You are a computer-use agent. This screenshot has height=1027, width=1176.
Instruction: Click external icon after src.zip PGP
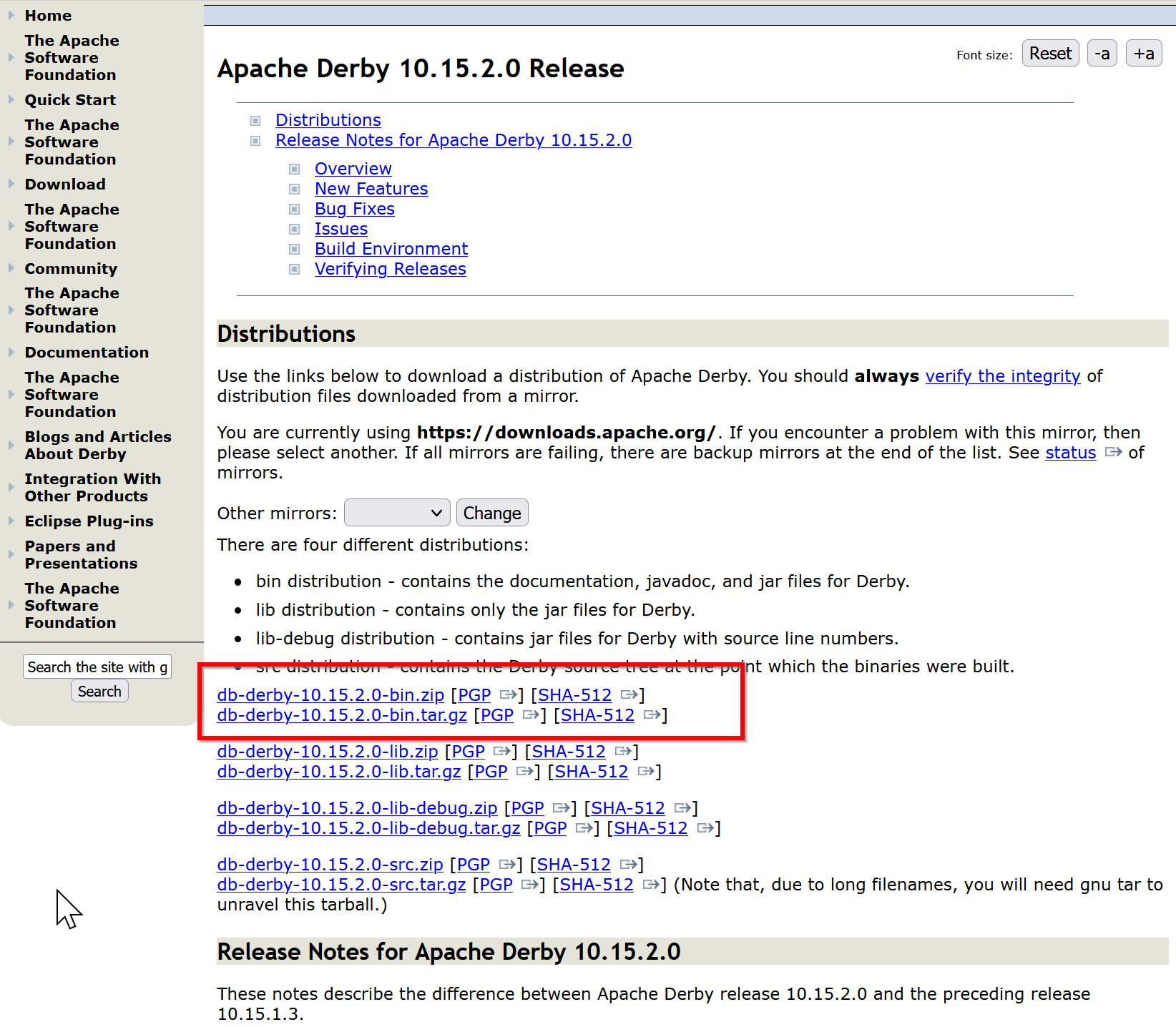pyautogui.click(x=506, y=864)
